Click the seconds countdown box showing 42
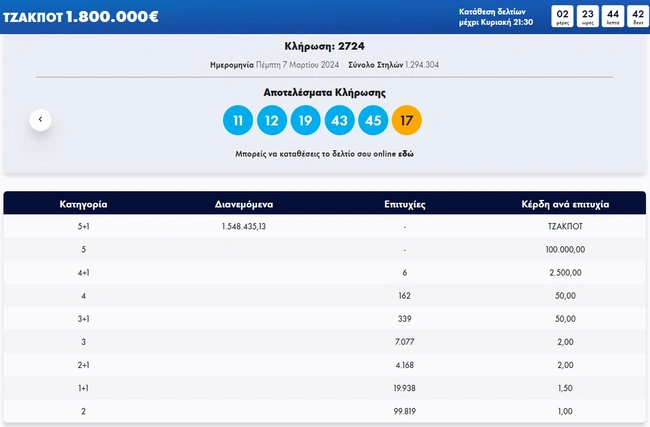Viewport: 650px width, 427px height. [x=638, y=17]
